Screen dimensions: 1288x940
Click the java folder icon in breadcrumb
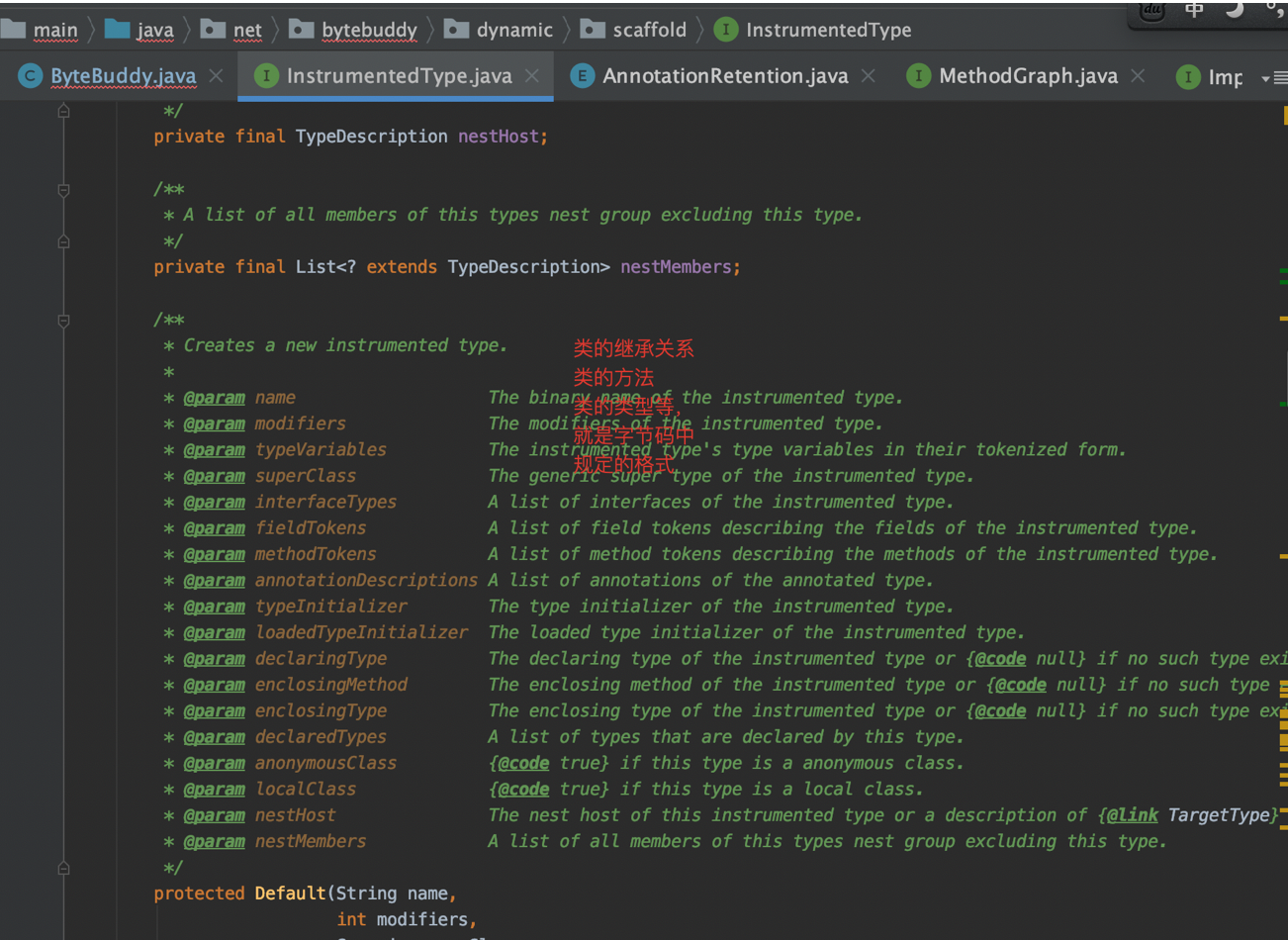pos(118,29)
